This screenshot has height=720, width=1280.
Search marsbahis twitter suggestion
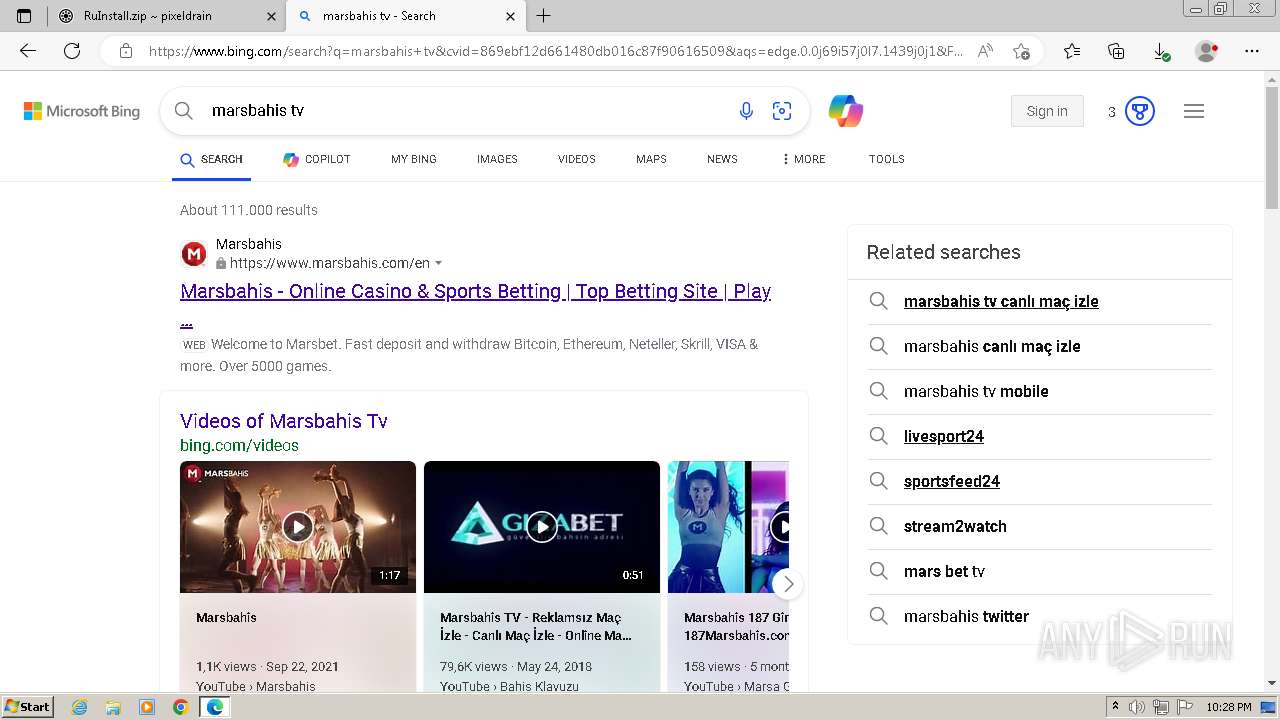(966, 616)
